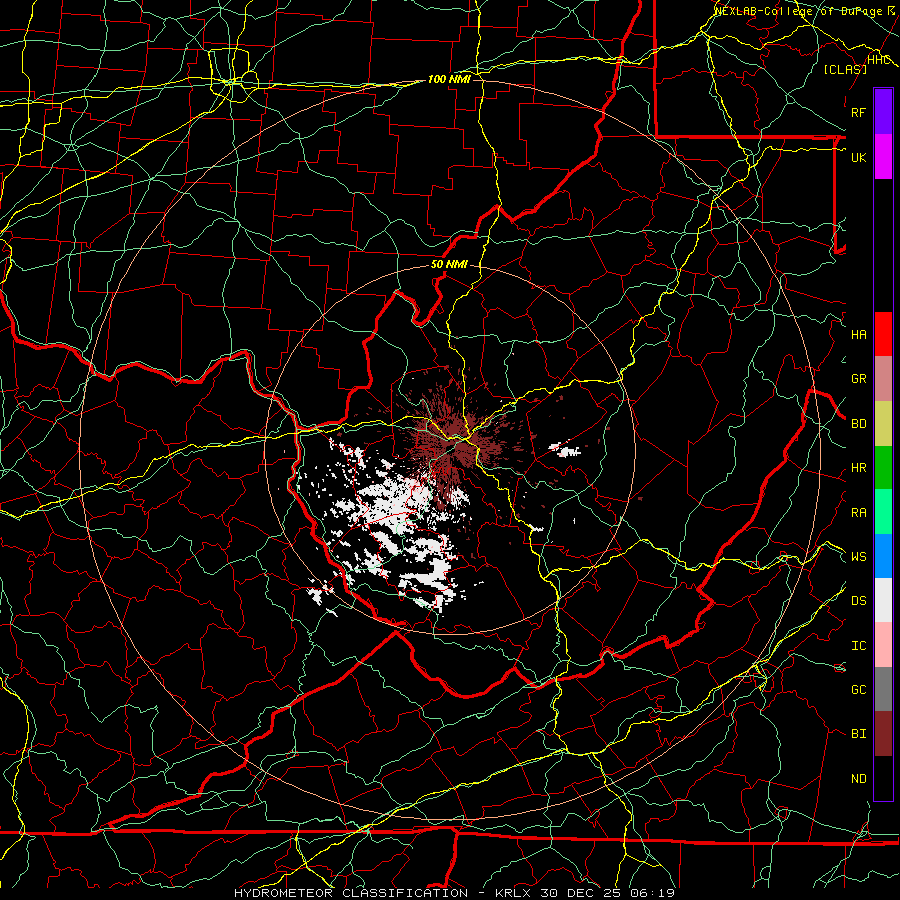Click the RA legend label

859,513
